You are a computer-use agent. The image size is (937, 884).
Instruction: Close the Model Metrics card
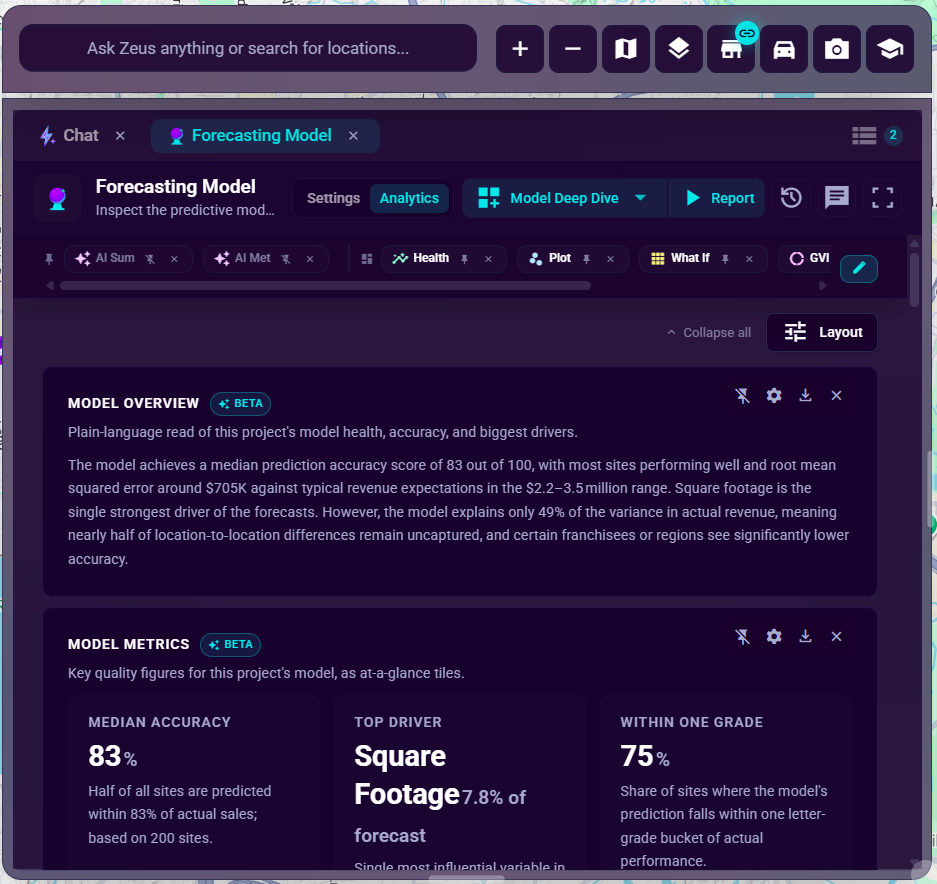pos(837,637)
